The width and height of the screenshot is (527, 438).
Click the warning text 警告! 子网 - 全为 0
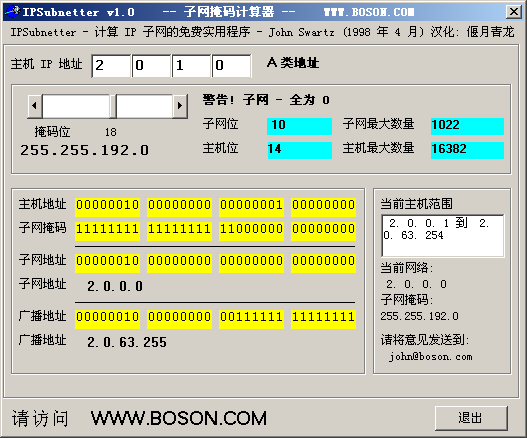(266, 100)
